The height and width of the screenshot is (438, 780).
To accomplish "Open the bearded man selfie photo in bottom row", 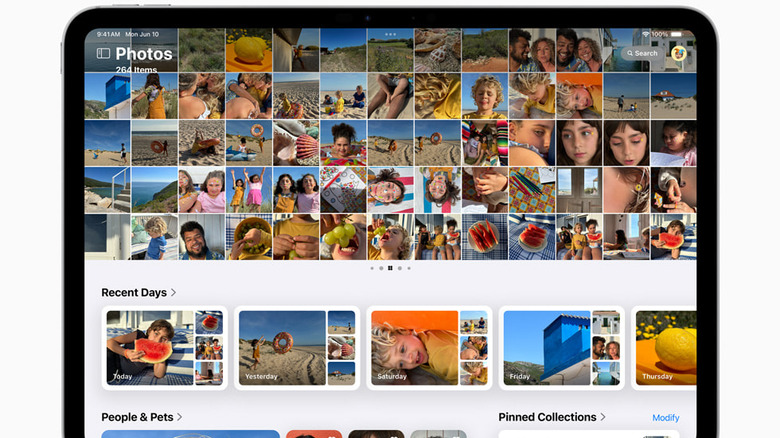I will click(x=201, y=237).
